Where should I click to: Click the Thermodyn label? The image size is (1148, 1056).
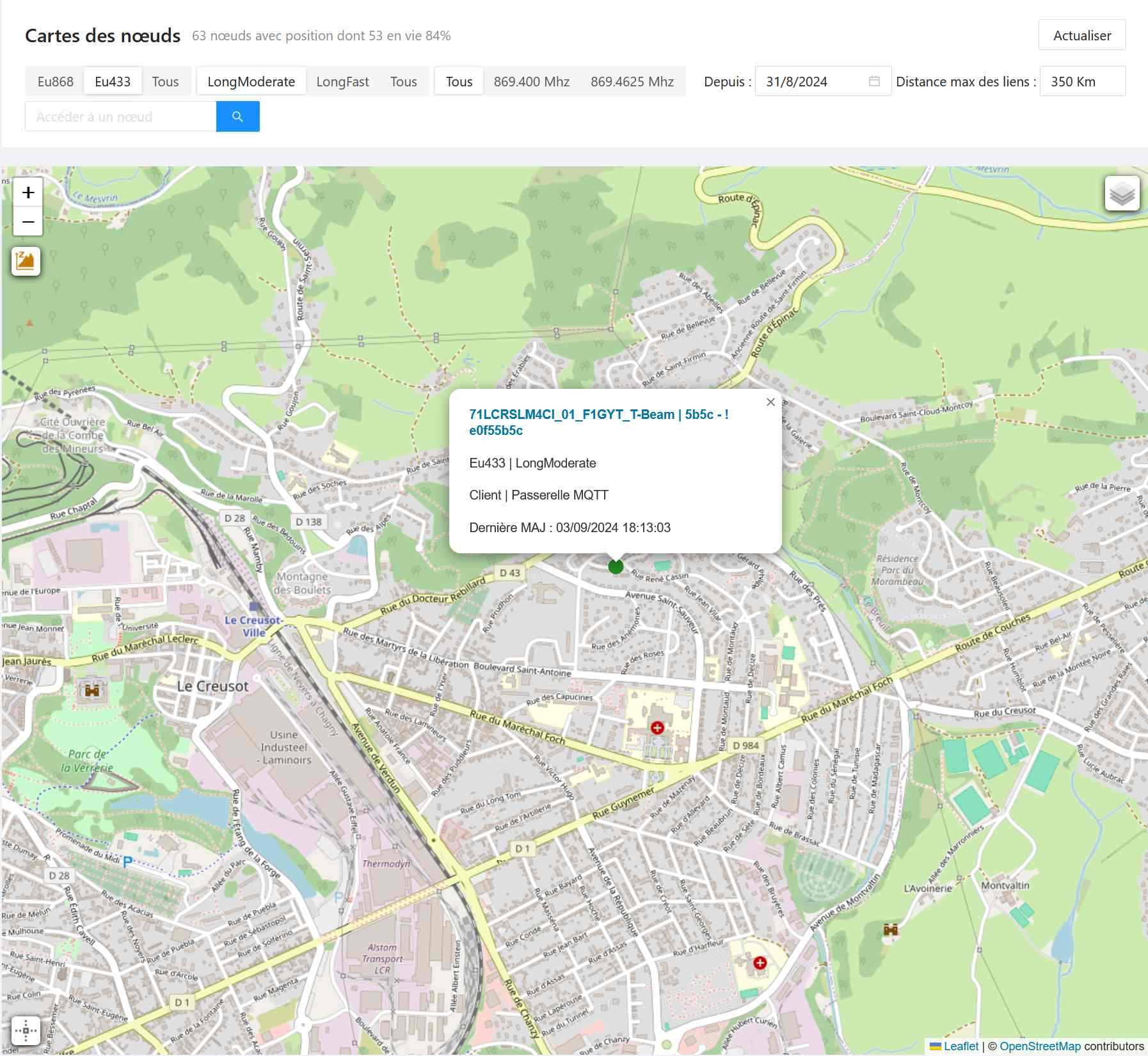click(x=386, y=863)
